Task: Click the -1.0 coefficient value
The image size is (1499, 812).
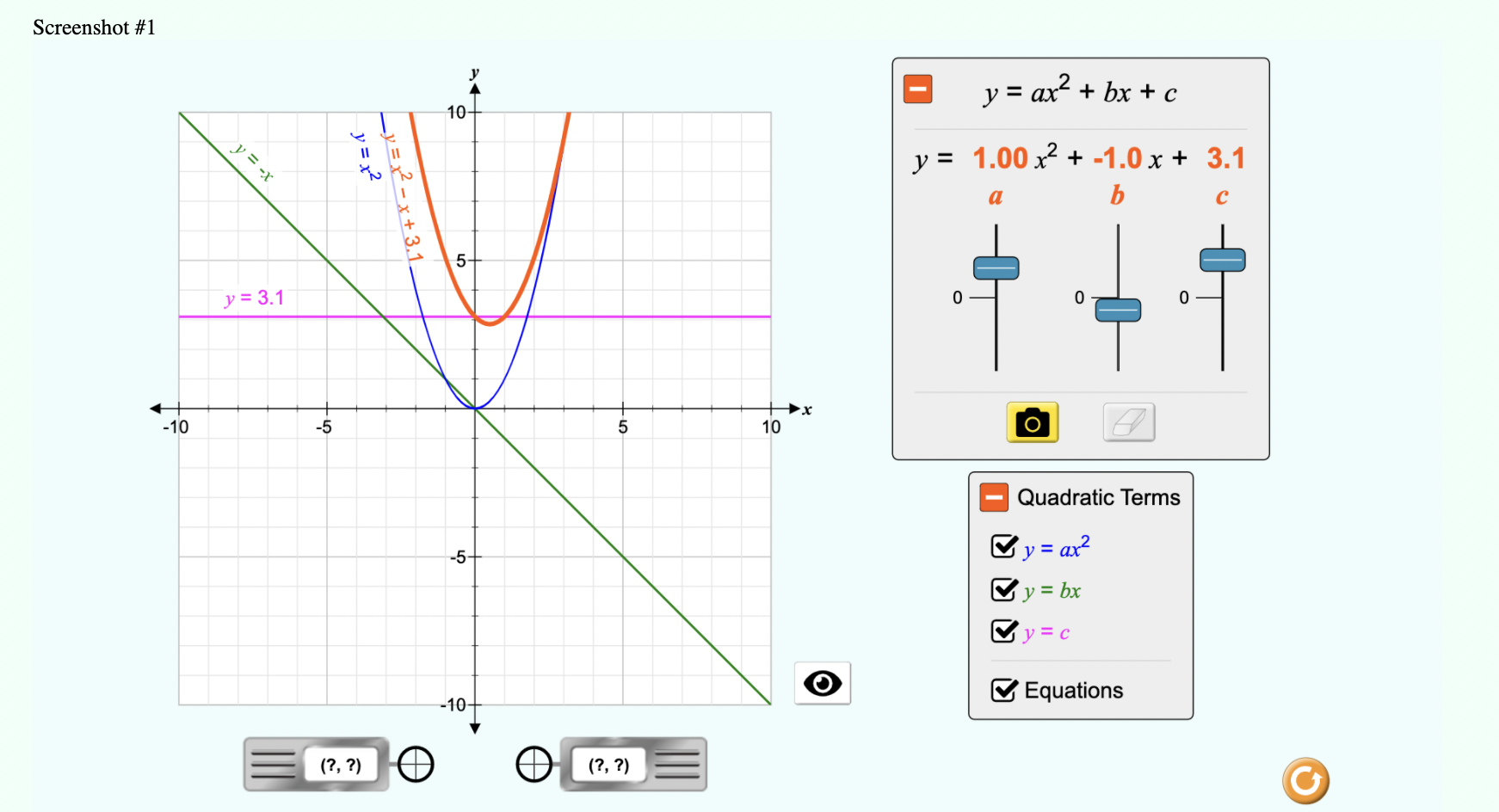Action: tap(1117, 158)
